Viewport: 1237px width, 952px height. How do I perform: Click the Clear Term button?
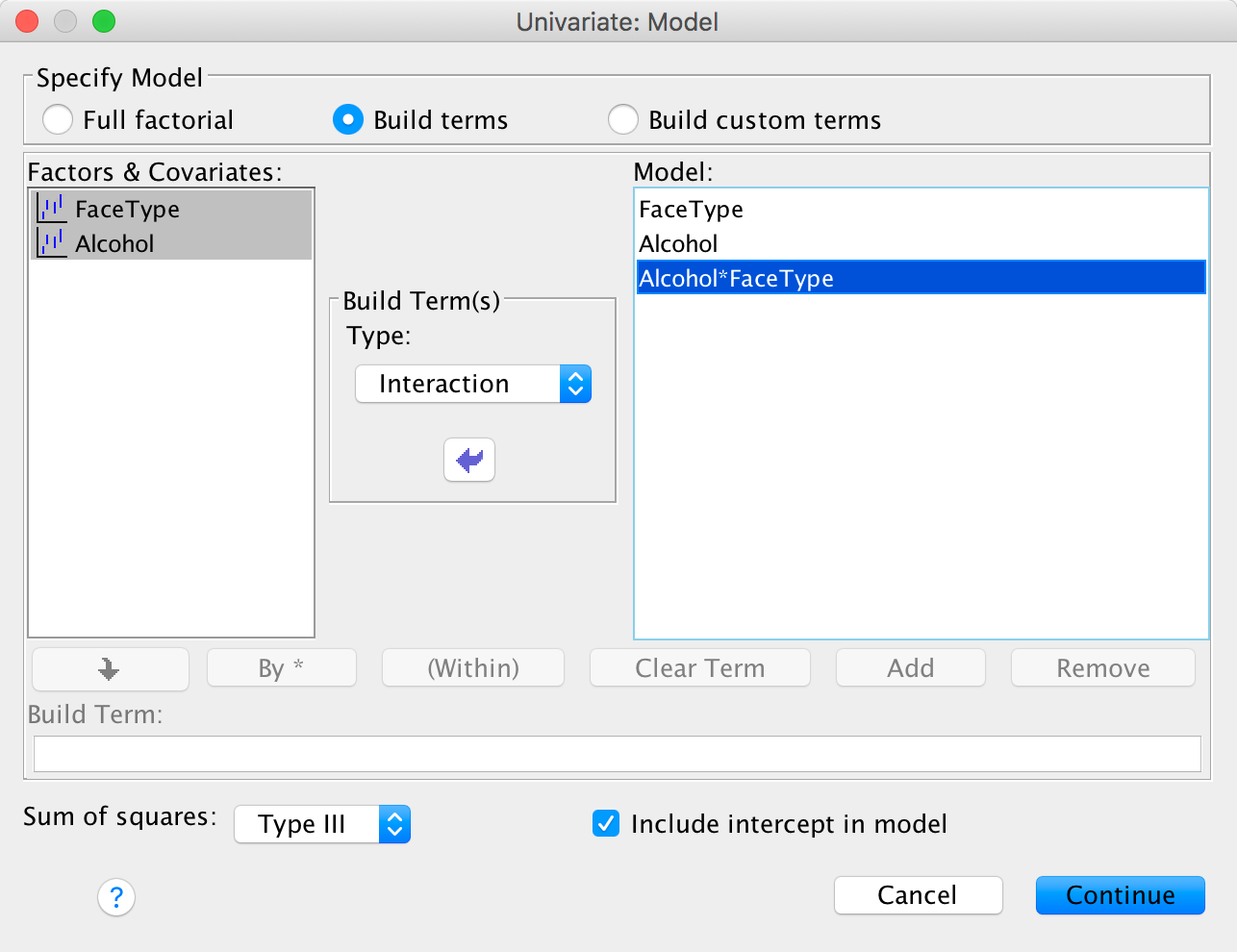(x=699, y=668)
